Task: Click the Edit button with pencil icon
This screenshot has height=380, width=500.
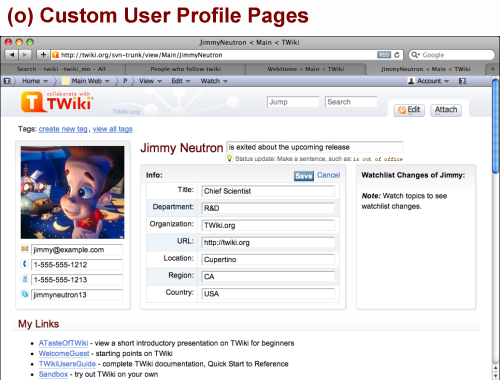Action: coord(409,110)
